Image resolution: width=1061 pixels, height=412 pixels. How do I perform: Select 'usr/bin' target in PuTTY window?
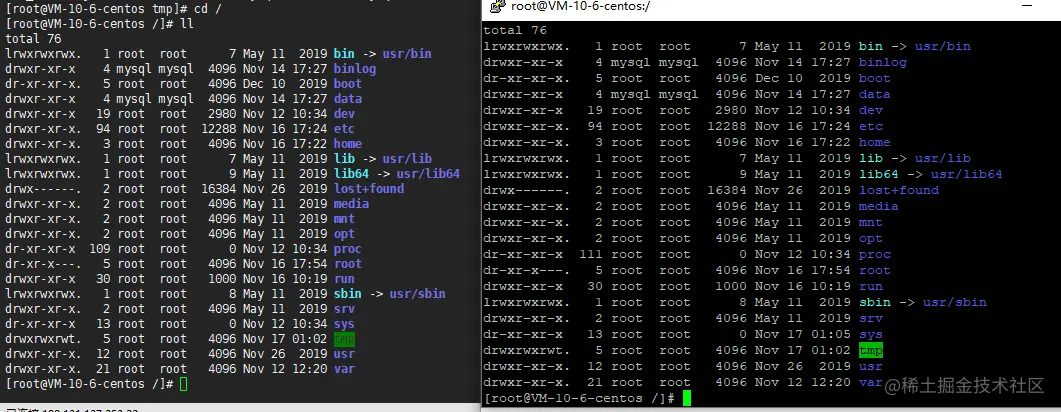click(x=943, y=47)
